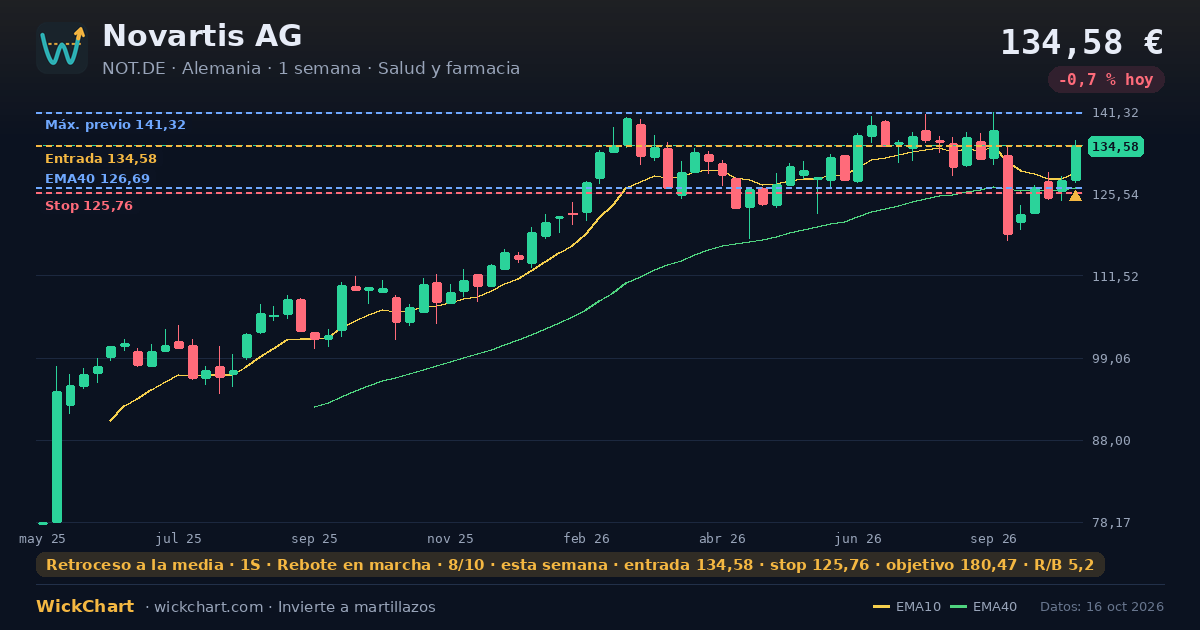Click the EMA40 green legend entry
Viewport: 1200px width, 630px height.
pos(983,607)
